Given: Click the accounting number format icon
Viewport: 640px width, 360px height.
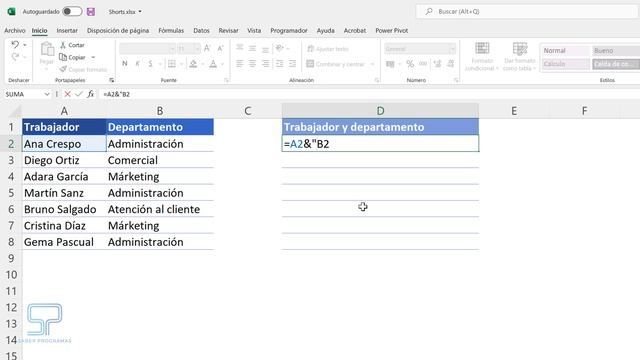Looking at the screenshot, I should (x=390, y=64).
